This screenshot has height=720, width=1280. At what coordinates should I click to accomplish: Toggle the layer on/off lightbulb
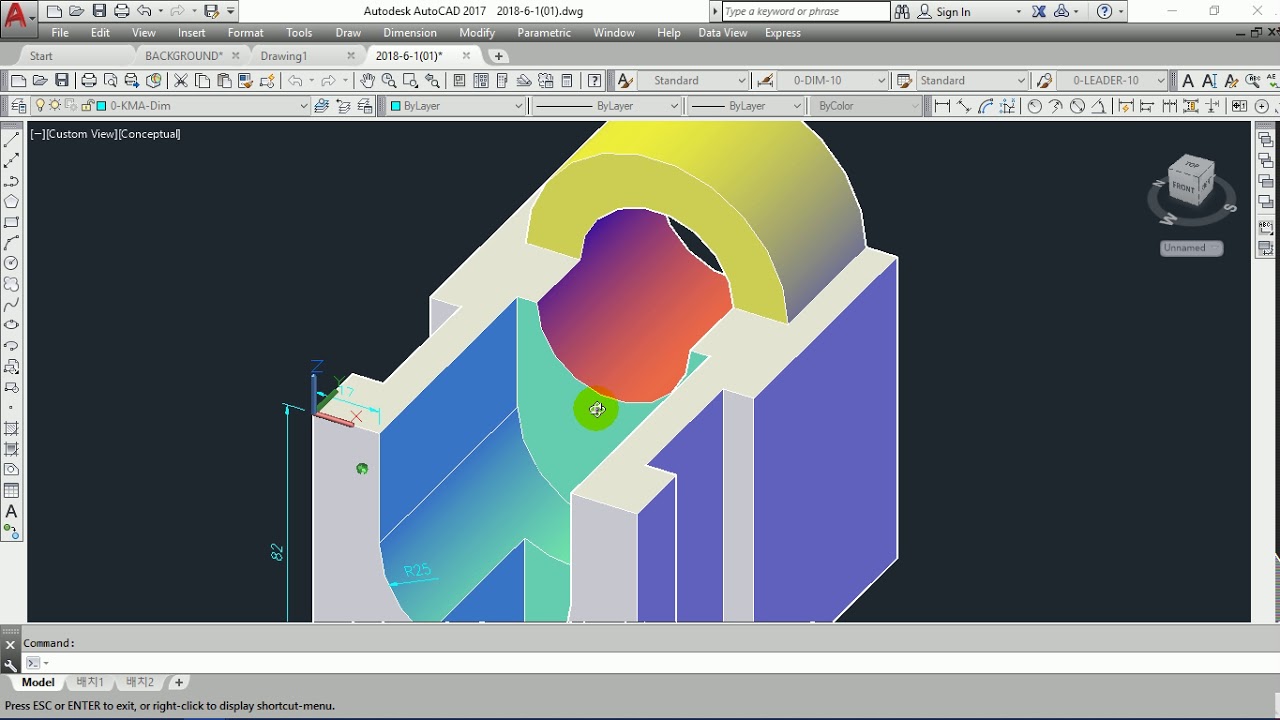click(41, 105)
